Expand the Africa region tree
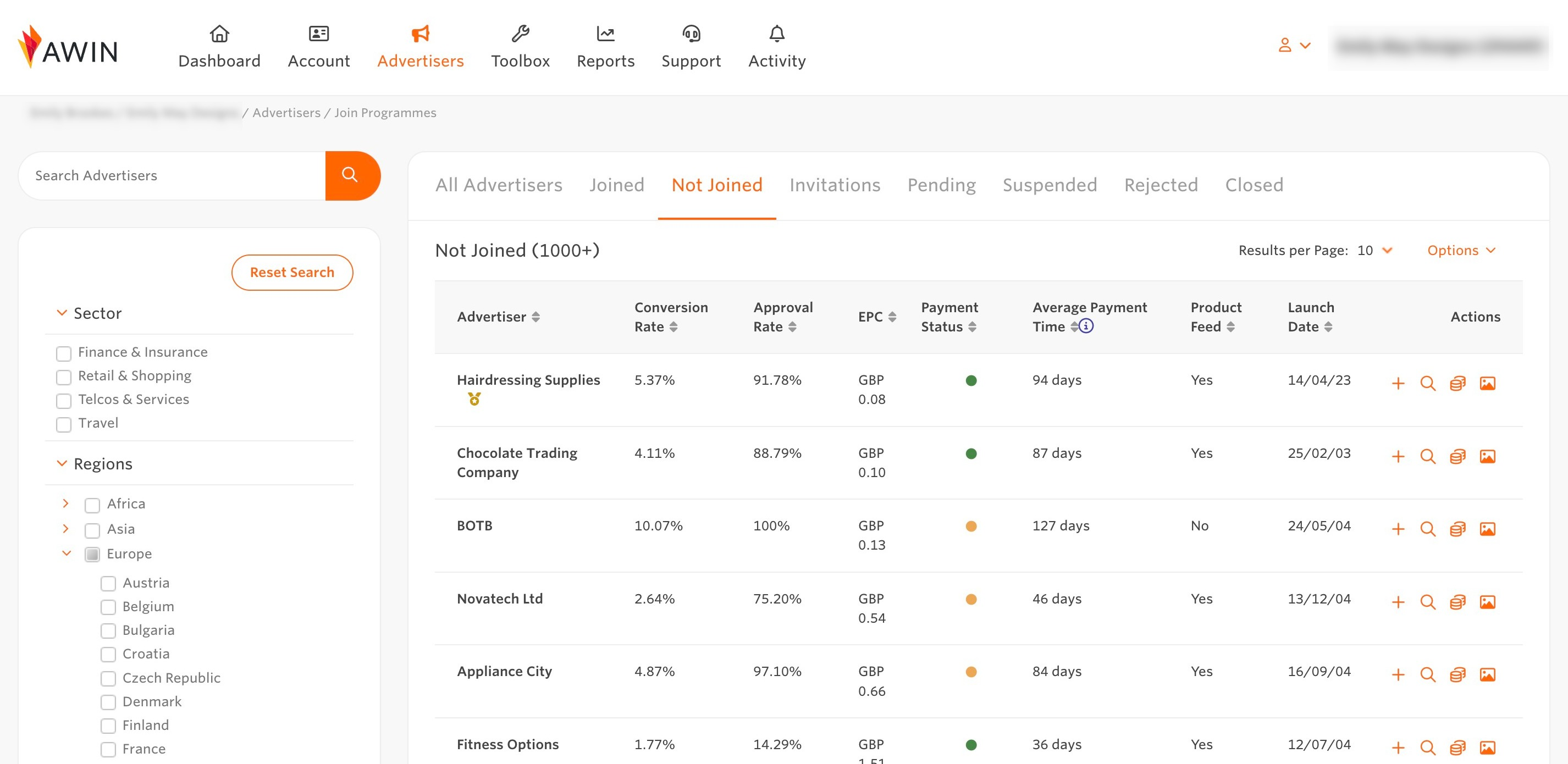The image size is (1568, 764). coord(66,503)
